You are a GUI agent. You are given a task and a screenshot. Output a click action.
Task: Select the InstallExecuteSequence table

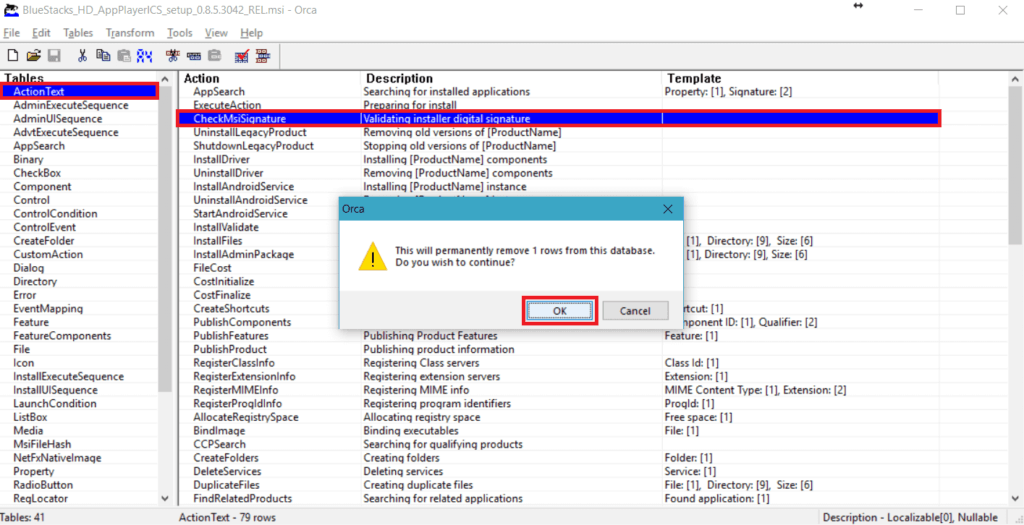(x=69, y=377)
